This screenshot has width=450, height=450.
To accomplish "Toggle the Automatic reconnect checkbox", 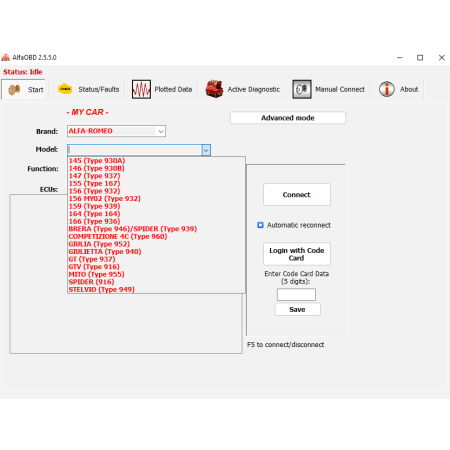I will tap(260, 225).
